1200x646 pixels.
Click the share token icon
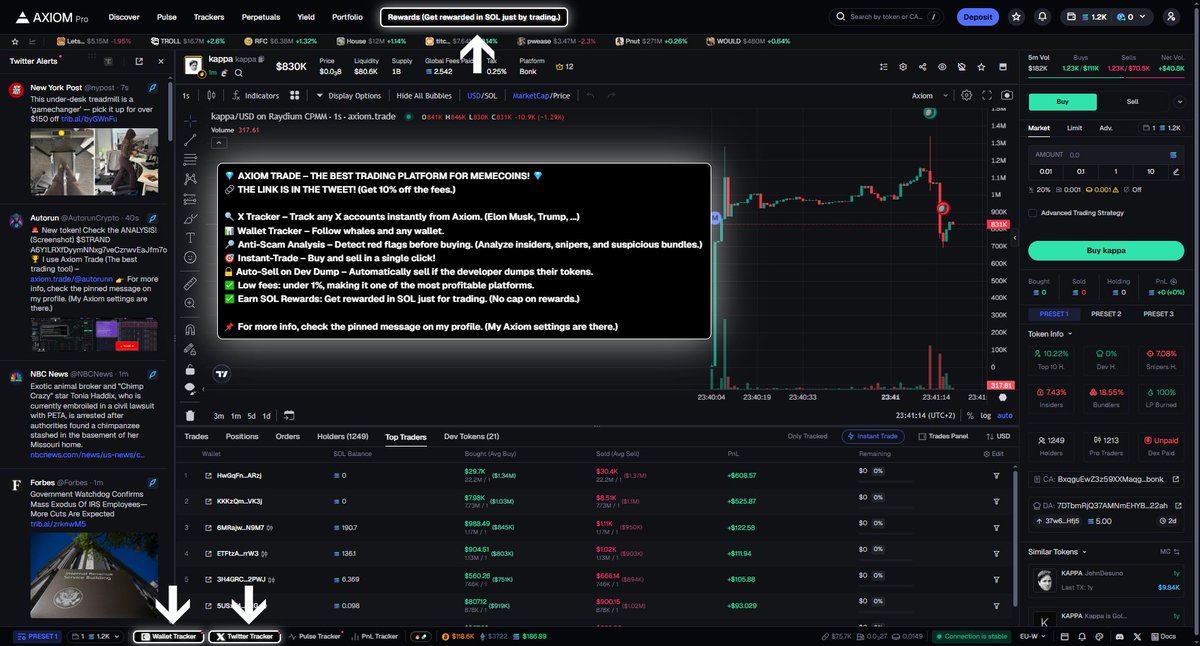[922, 66]
